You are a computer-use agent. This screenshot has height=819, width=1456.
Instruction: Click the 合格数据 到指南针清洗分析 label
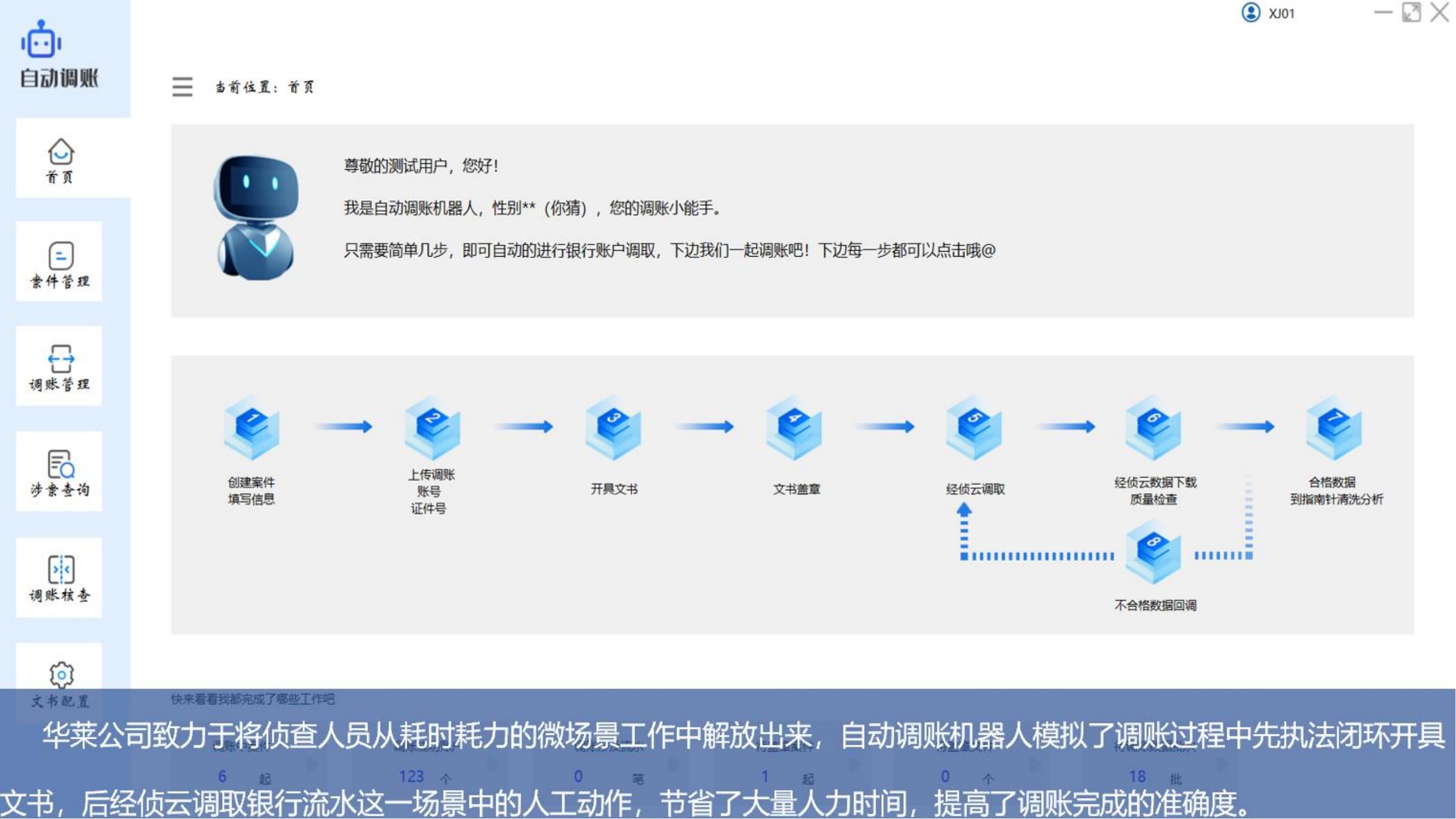coord(1336,491)
